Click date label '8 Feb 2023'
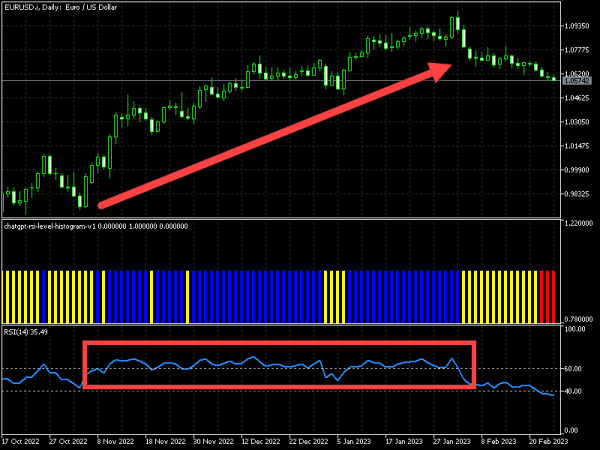The image size is (600, 450). (498, 442)
